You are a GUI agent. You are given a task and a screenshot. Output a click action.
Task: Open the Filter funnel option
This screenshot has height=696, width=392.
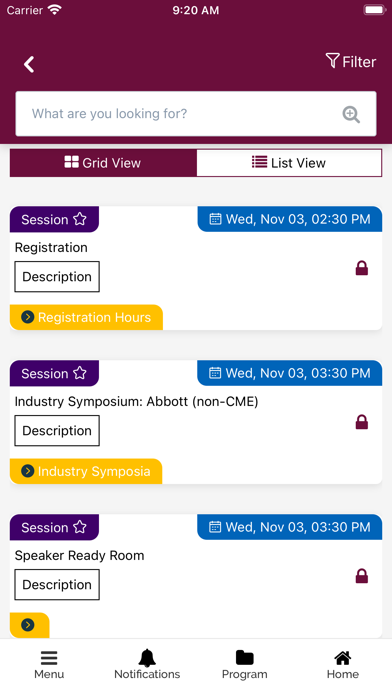click(x=351, y=61)
